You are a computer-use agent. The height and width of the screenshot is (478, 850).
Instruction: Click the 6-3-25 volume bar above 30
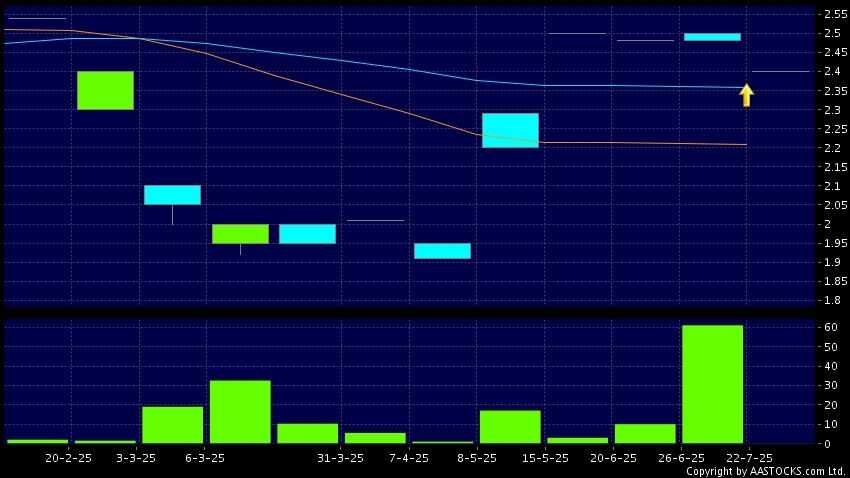coord(240,412)
